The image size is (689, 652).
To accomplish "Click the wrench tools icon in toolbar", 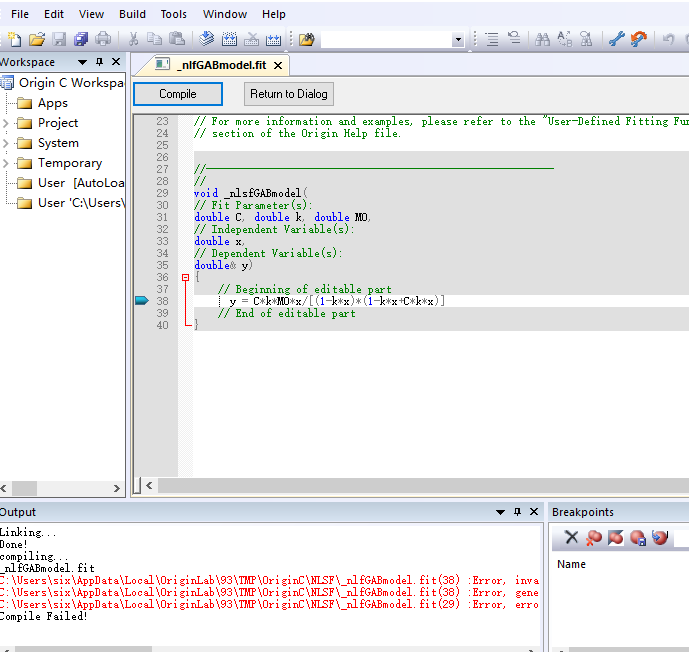I will point(616,39).
